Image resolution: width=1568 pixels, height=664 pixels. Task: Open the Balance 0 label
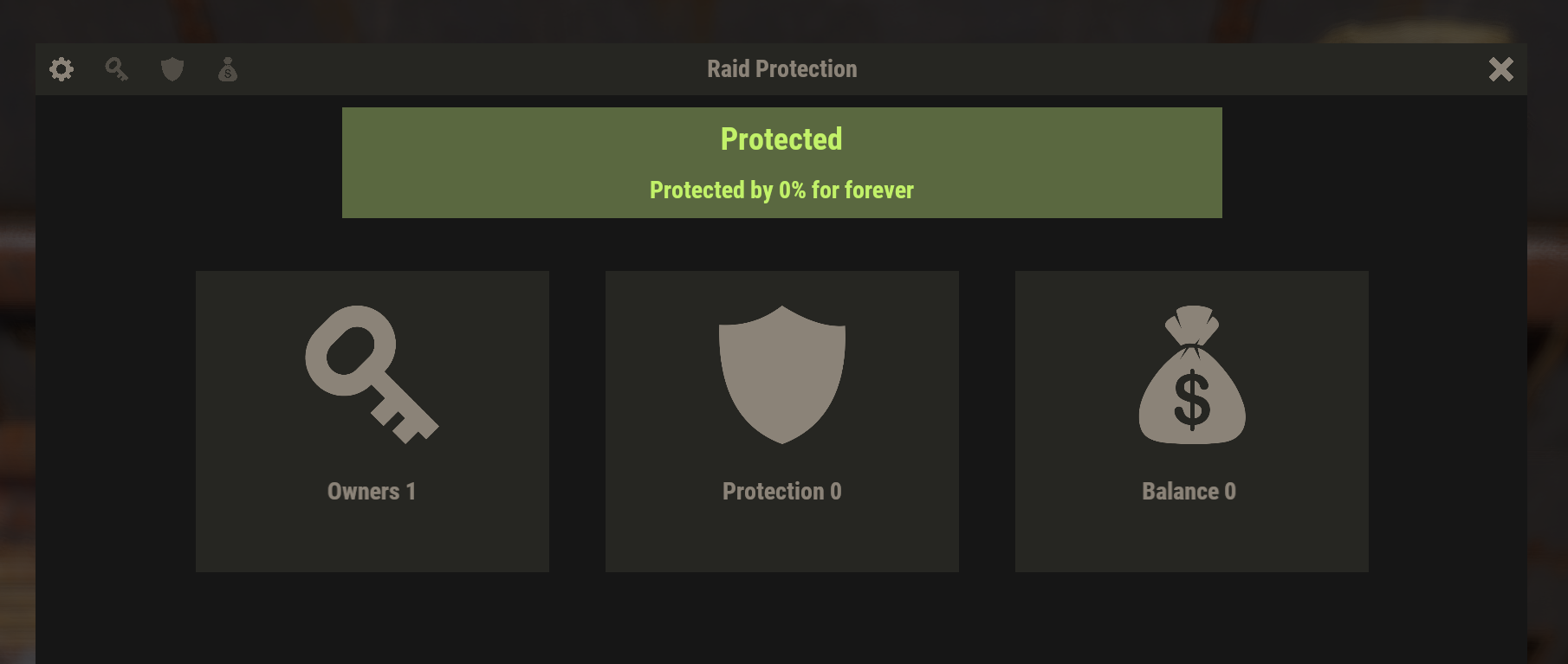coord(1189,491)
